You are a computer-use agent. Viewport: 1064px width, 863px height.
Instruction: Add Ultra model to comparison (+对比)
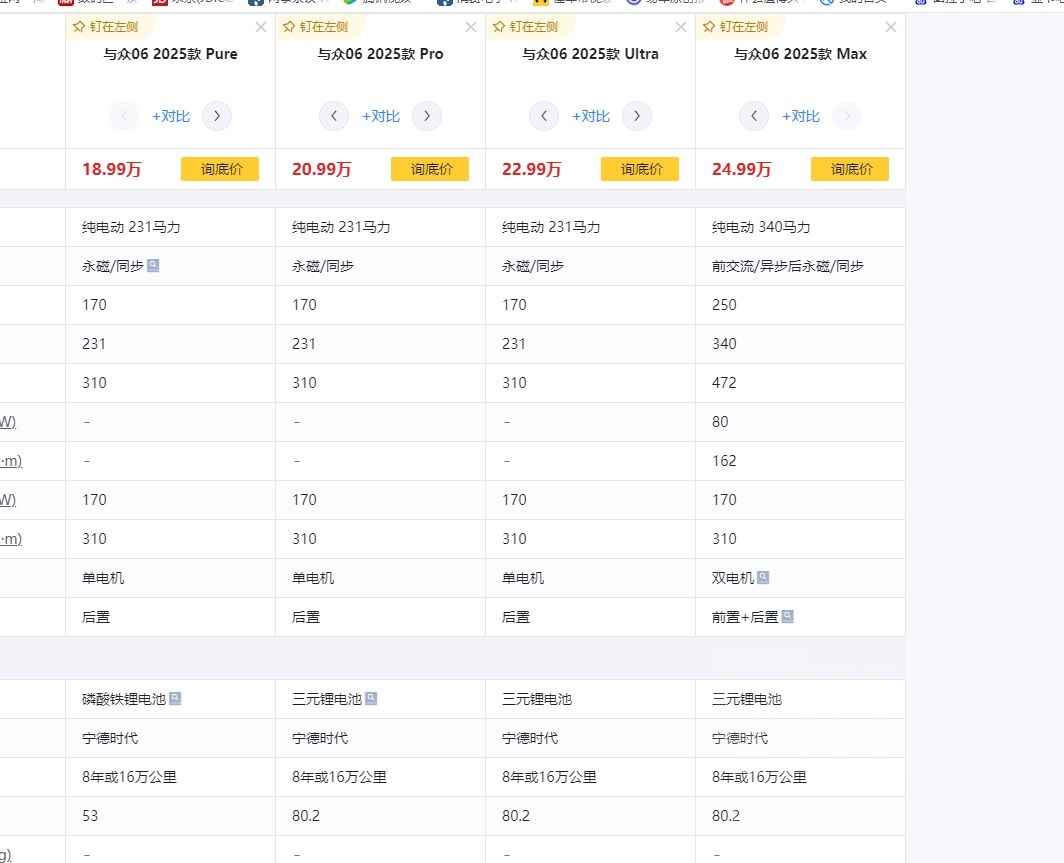(591, 116)
